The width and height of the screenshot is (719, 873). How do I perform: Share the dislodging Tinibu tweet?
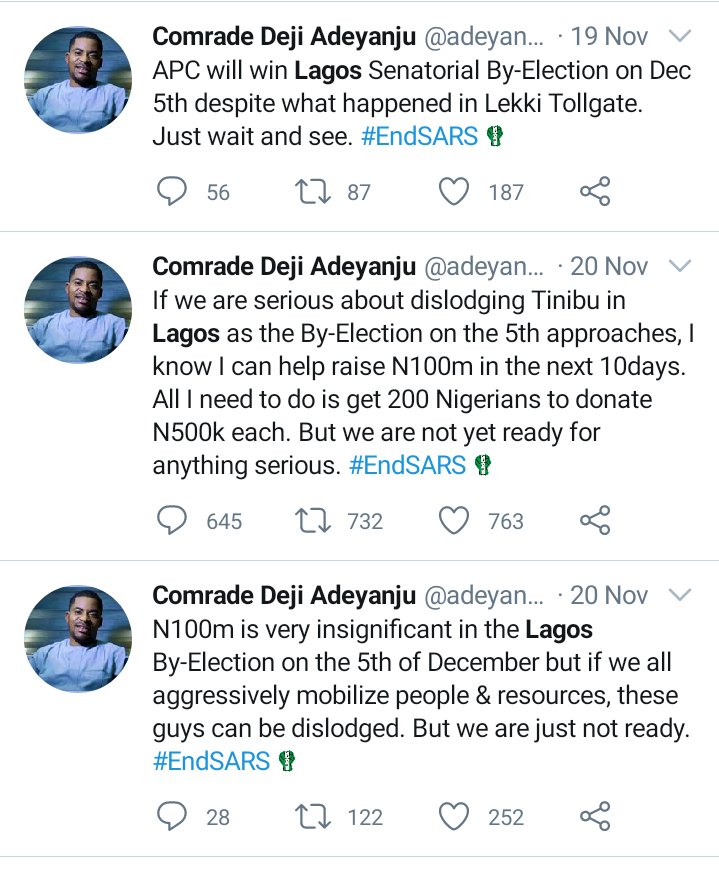[595, 520]
